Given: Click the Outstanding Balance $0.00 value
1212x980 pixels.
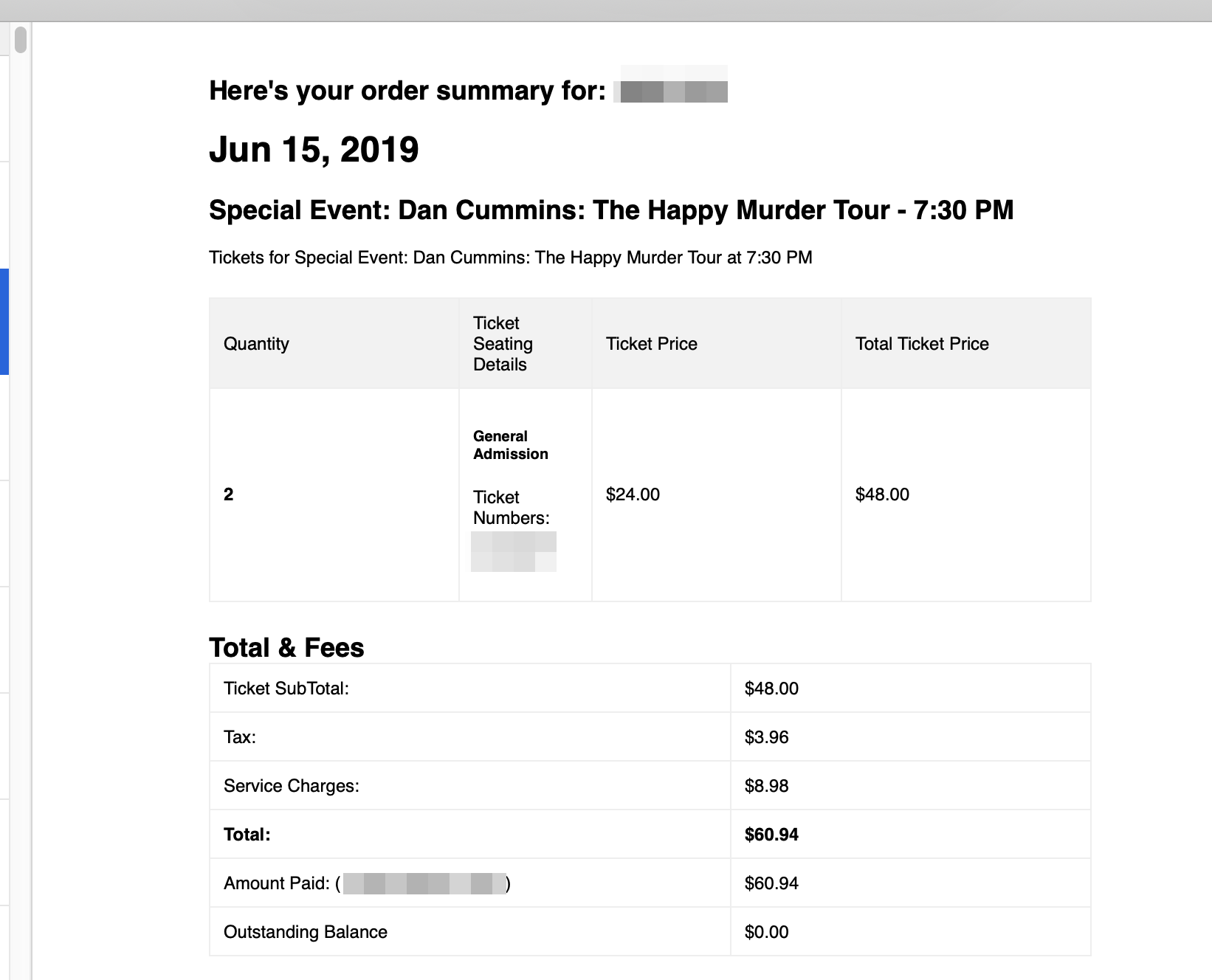Looking at the screenshot, I should pos(766,932).
